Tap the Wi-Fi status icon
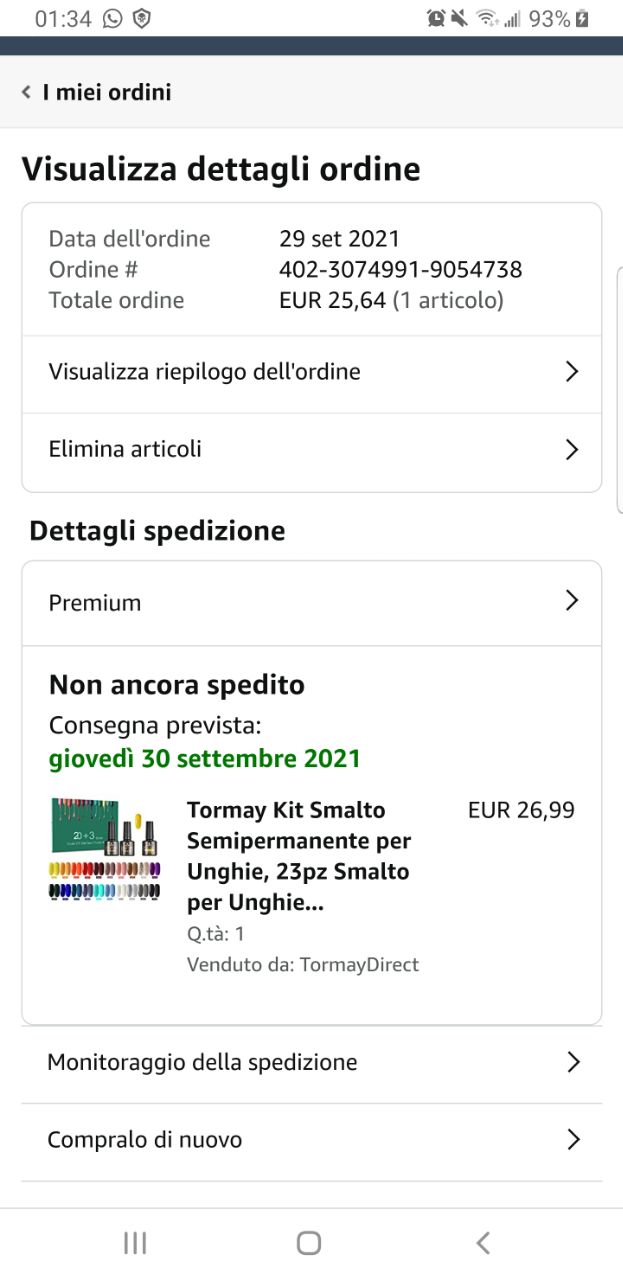This screenshot has width=623, height=1280. point(487,18)
